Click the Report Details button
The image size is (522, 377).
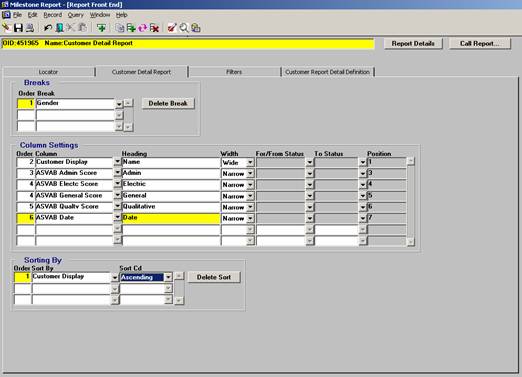click(x=413, y=43)
